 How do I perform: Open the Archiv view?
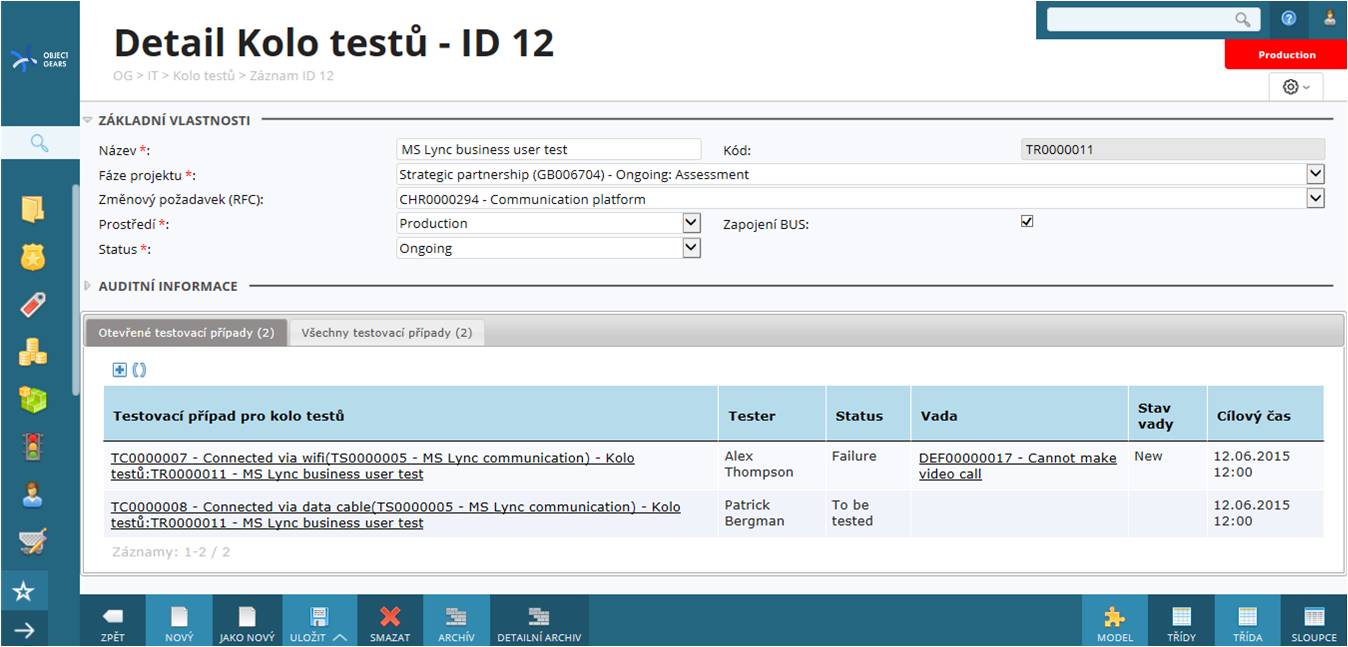click(x=456, y=622)
